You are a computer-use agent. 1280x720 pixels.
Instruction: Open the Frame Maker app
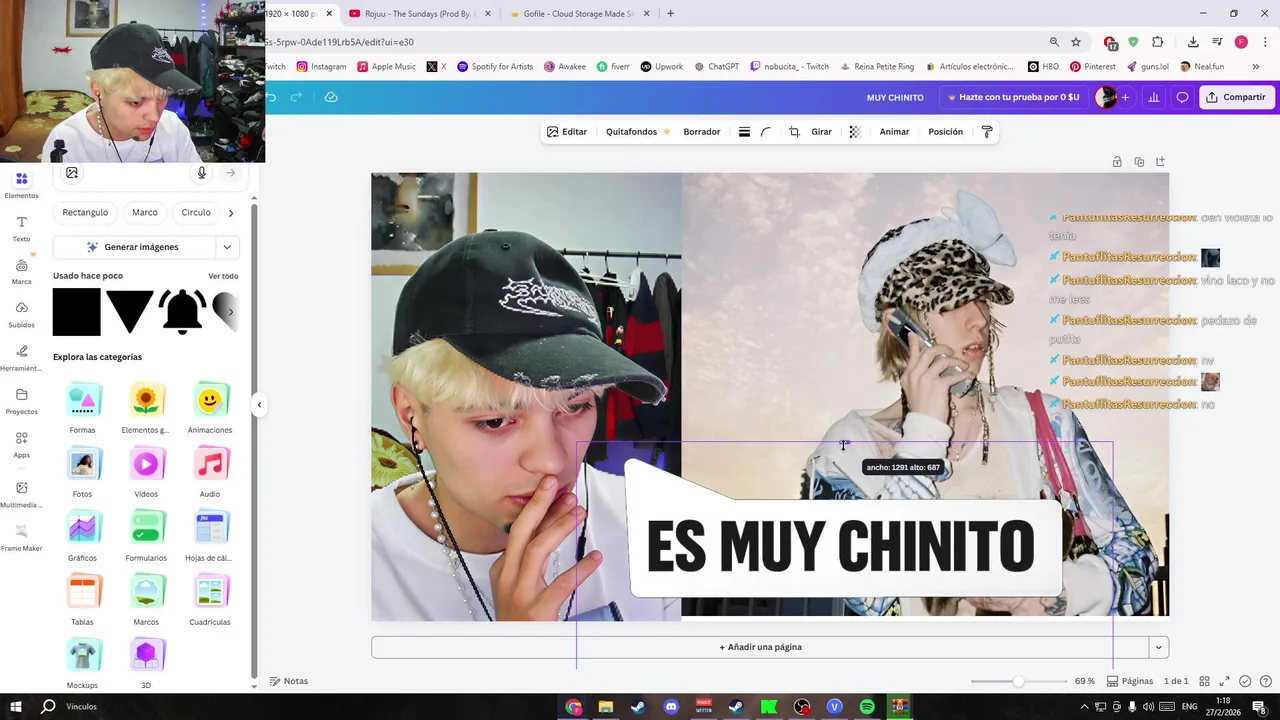point(21,538)
